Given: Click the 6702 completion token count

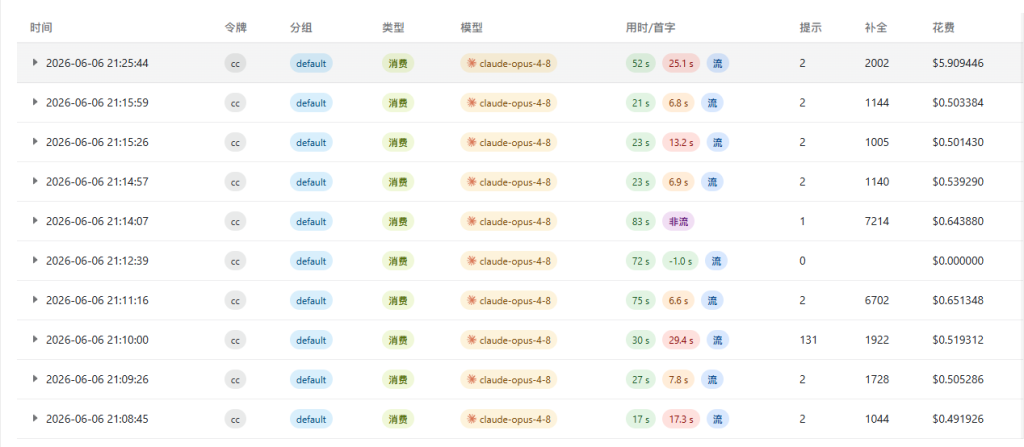Looking at the screenshot, I should [x=876, y=301].
